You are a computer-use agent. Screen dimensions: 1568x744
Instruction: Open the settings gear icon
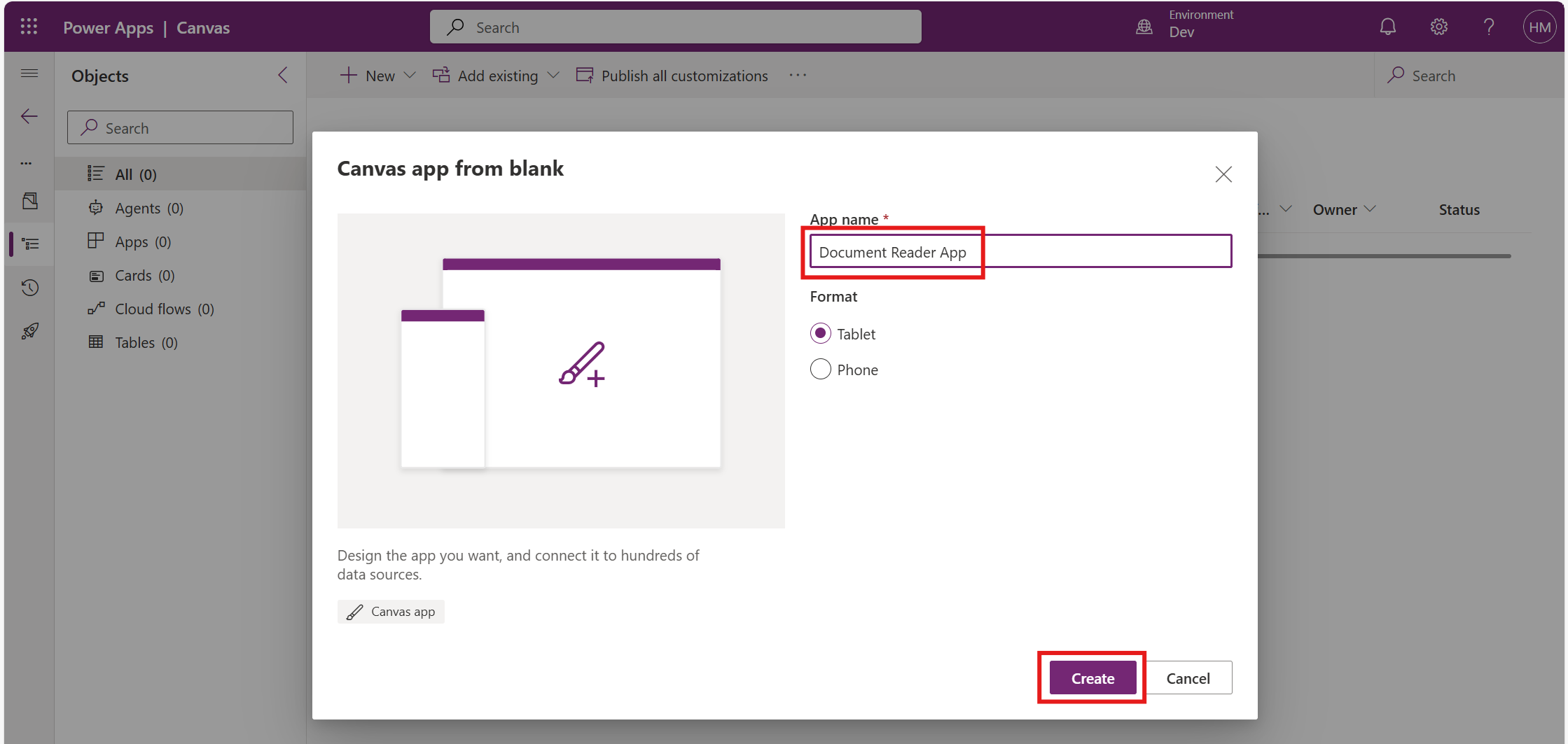click(1438, 27)
